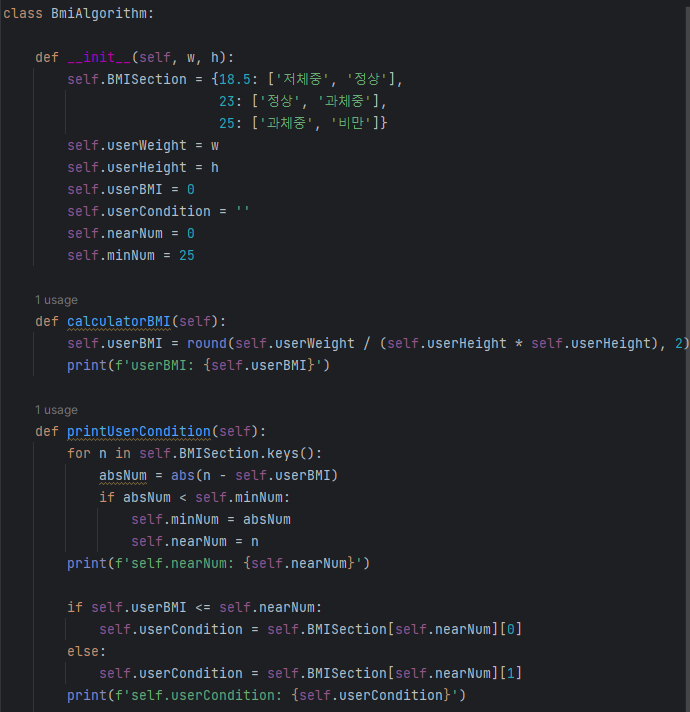Click the print userBMI f-string line

point(198,366)
